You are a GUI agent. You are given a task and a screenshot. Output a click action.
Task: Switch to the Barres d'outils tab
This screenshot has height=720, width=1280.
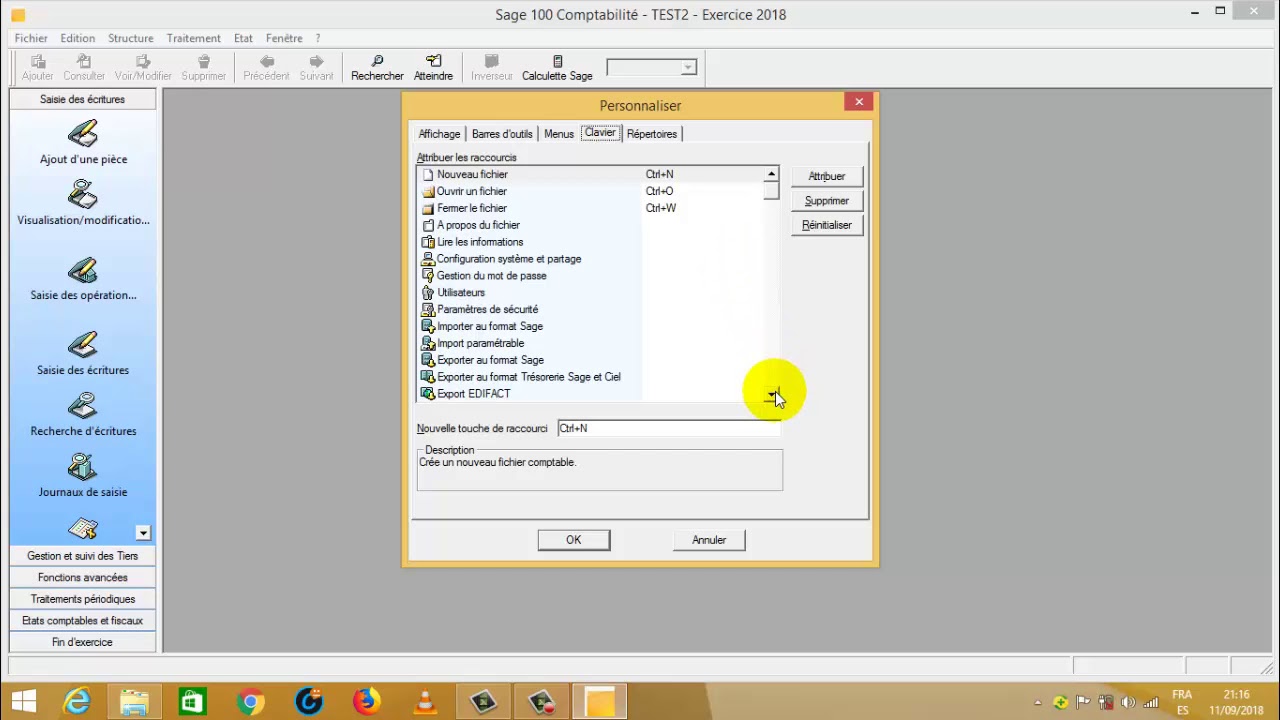502,134
